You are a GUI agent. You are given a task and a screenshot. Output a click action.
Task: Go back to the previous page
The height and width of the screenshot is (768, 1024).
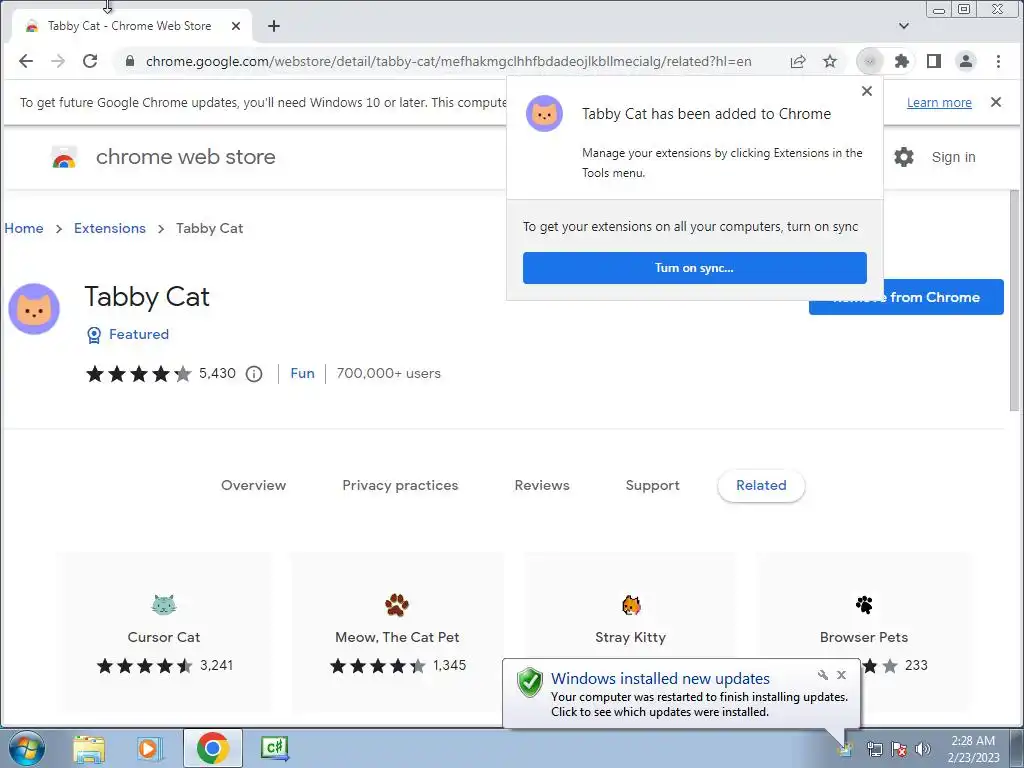click(x=25, y=61)
